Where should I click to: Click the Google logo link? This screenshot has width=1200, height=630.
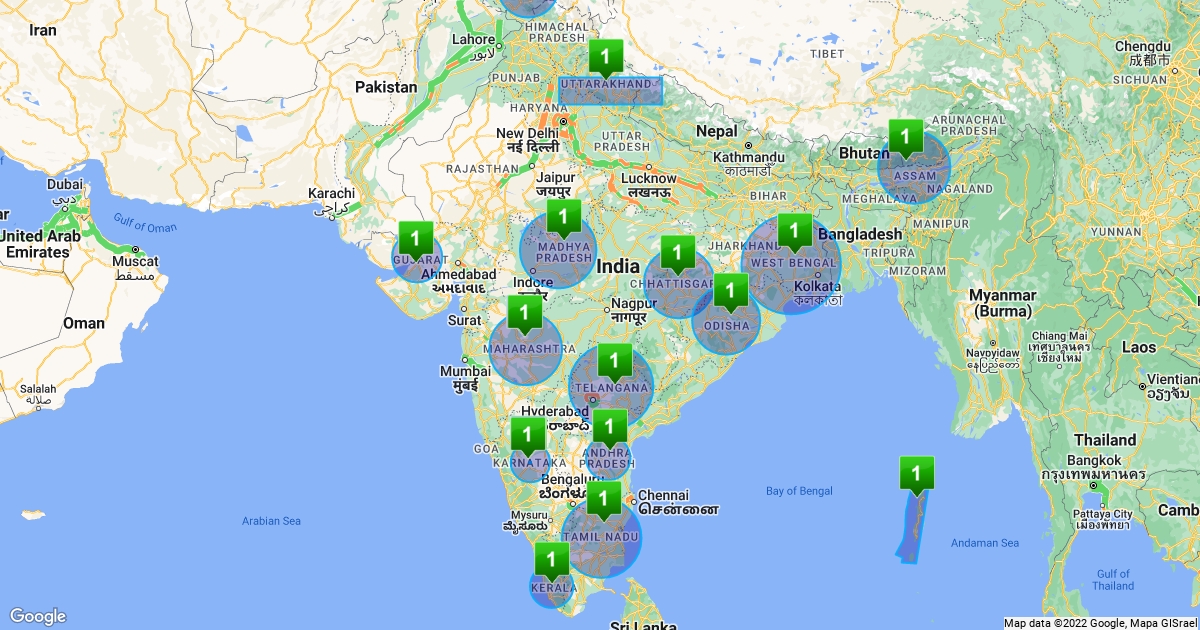38,616
